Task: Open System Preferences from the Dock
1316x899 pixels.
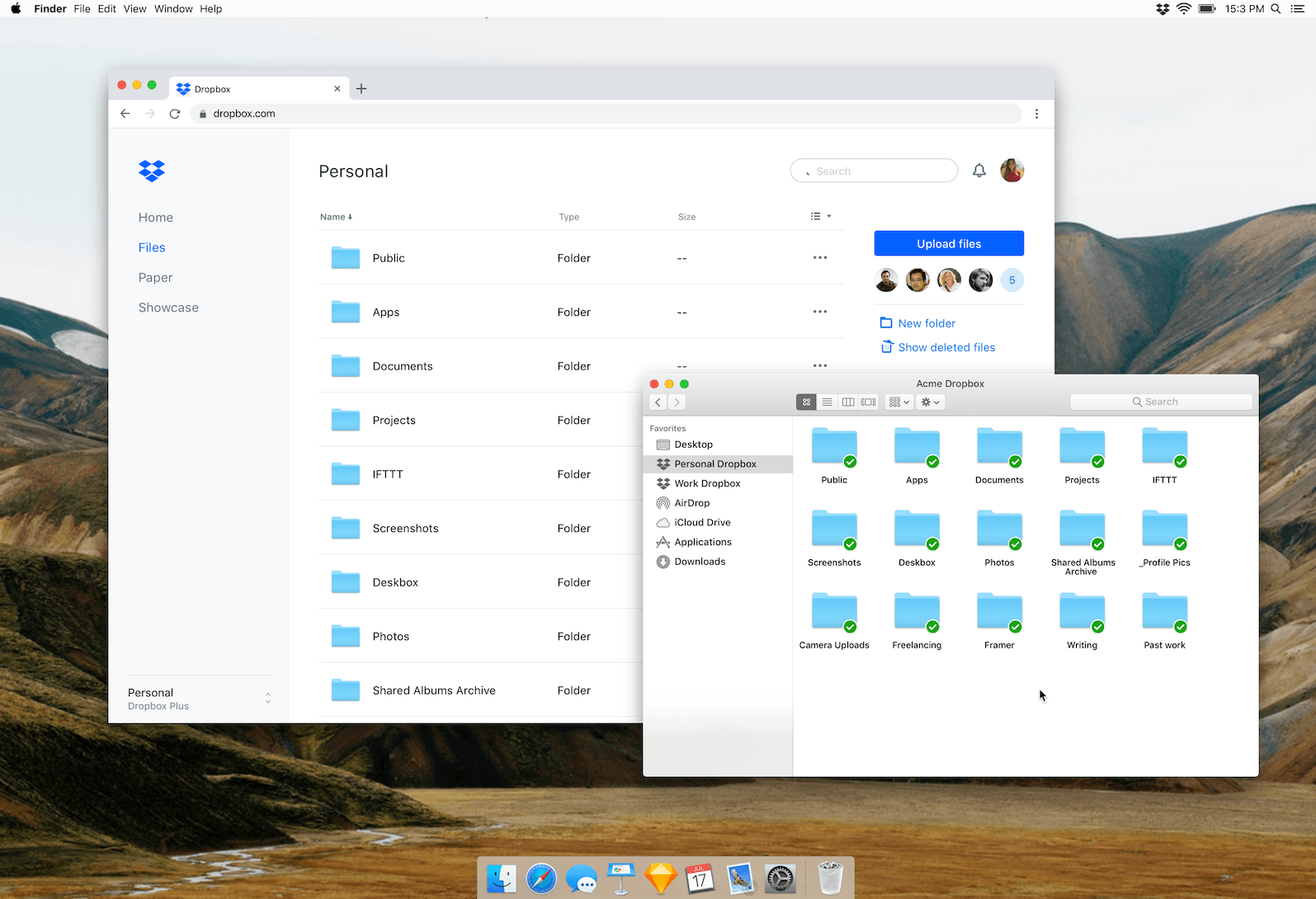Action: coord(780,878)
